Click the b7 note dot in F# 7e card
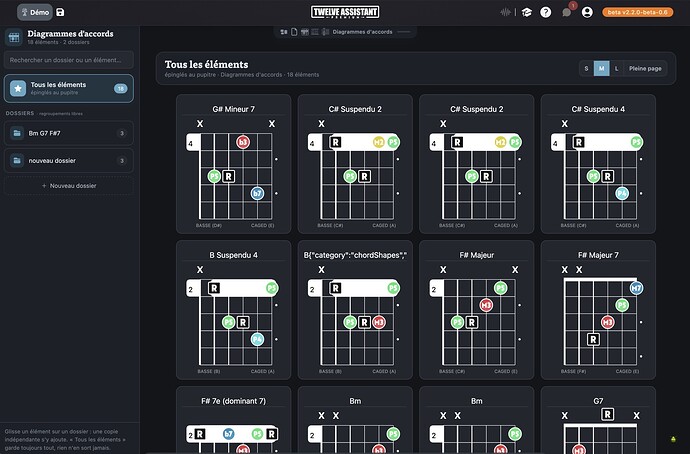Viewport: 690px width, 454px height. 228,434
